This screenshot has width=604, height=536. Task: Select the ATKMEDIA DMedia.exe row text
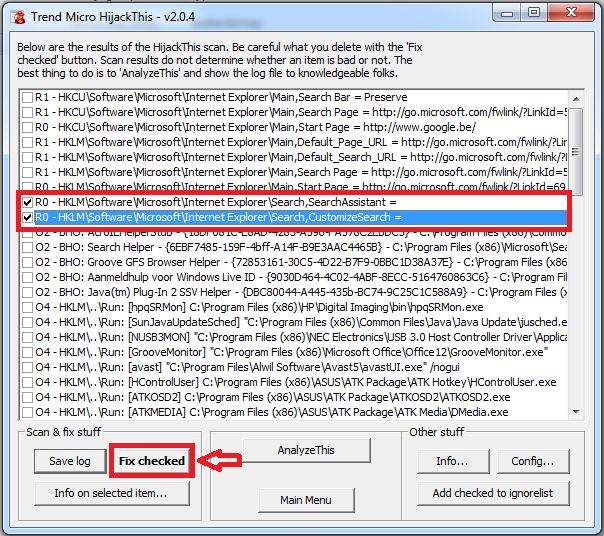coord(272,412)
